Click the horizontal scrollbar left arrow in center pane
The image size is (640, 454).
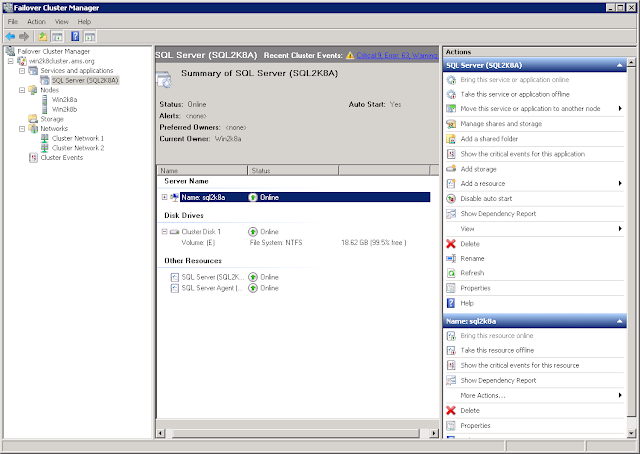[x=160, y=433]
